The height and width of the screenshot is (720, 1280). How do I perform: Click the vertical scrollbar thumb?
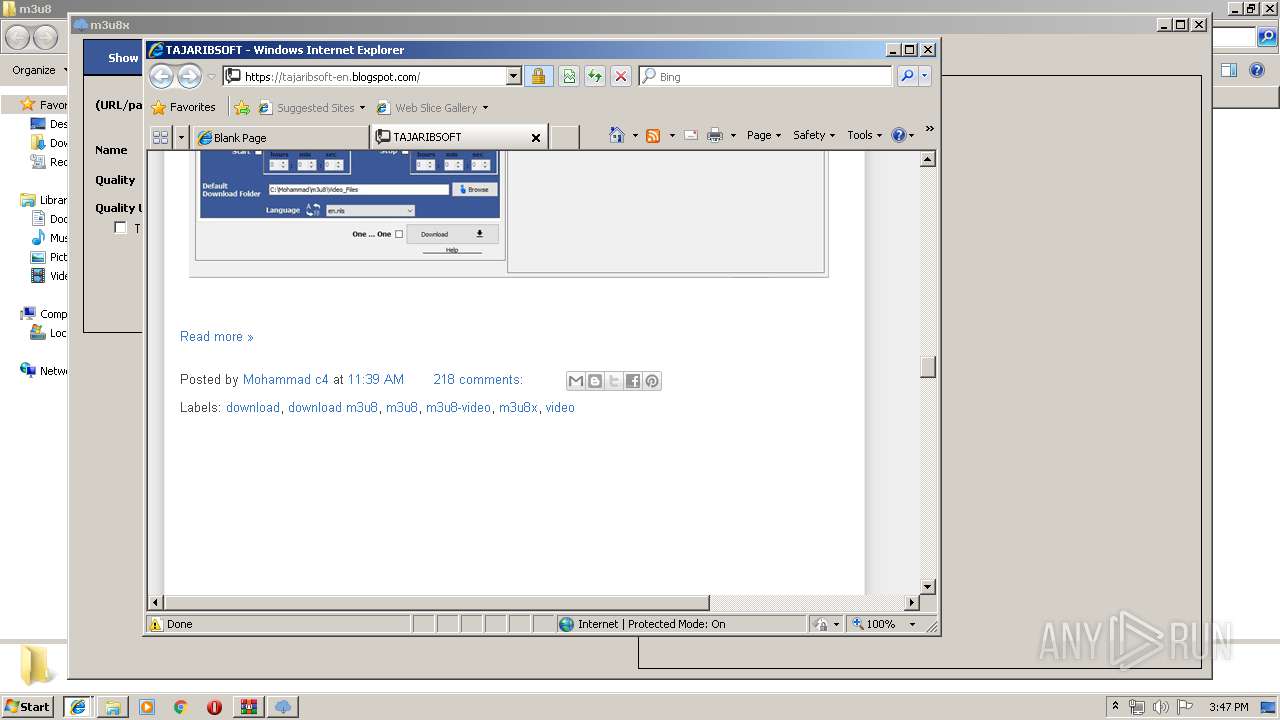click(x=928, y=367)
